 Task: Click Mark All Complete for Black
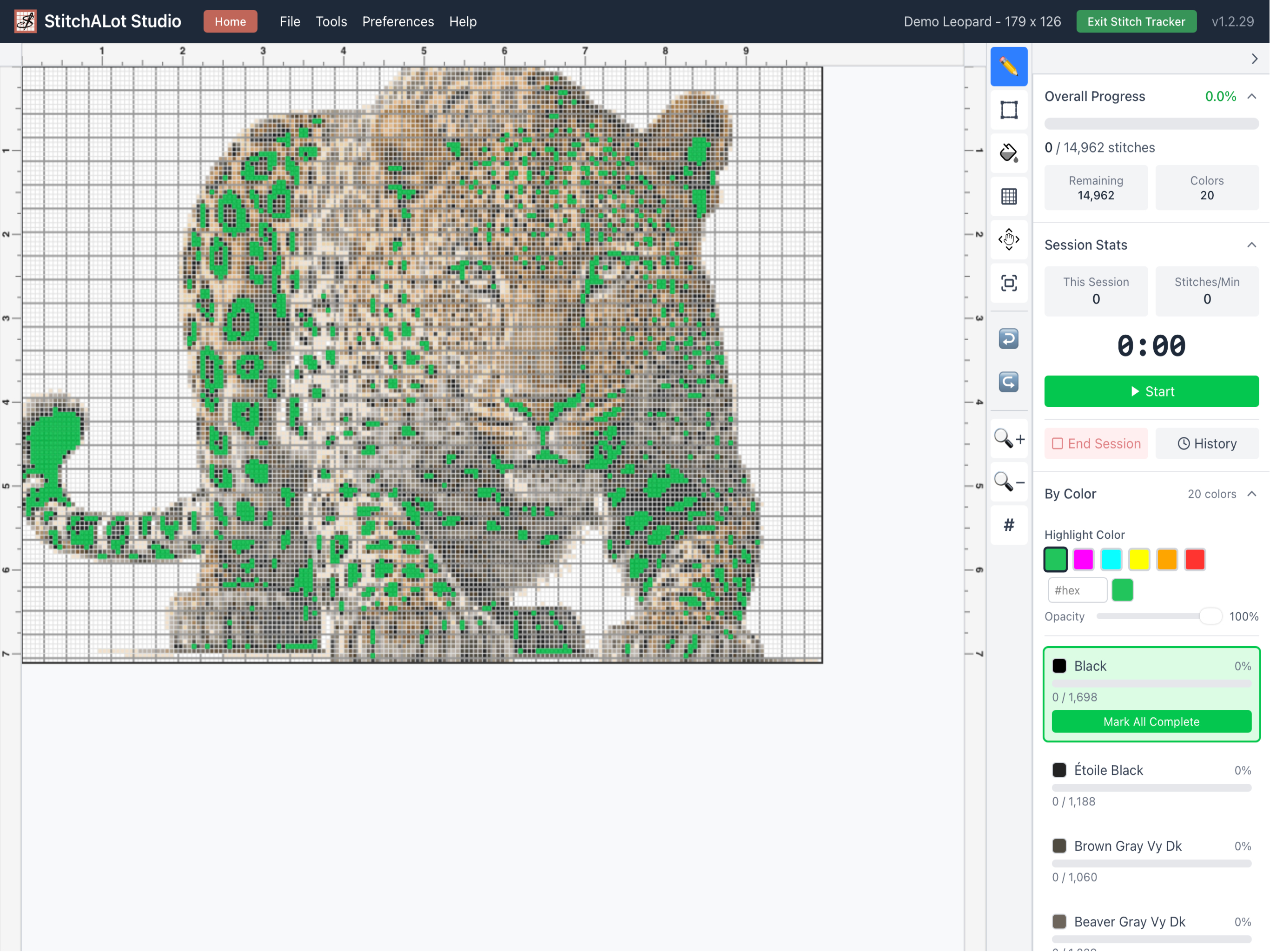pyautogui.click(x=1151, y=722)
